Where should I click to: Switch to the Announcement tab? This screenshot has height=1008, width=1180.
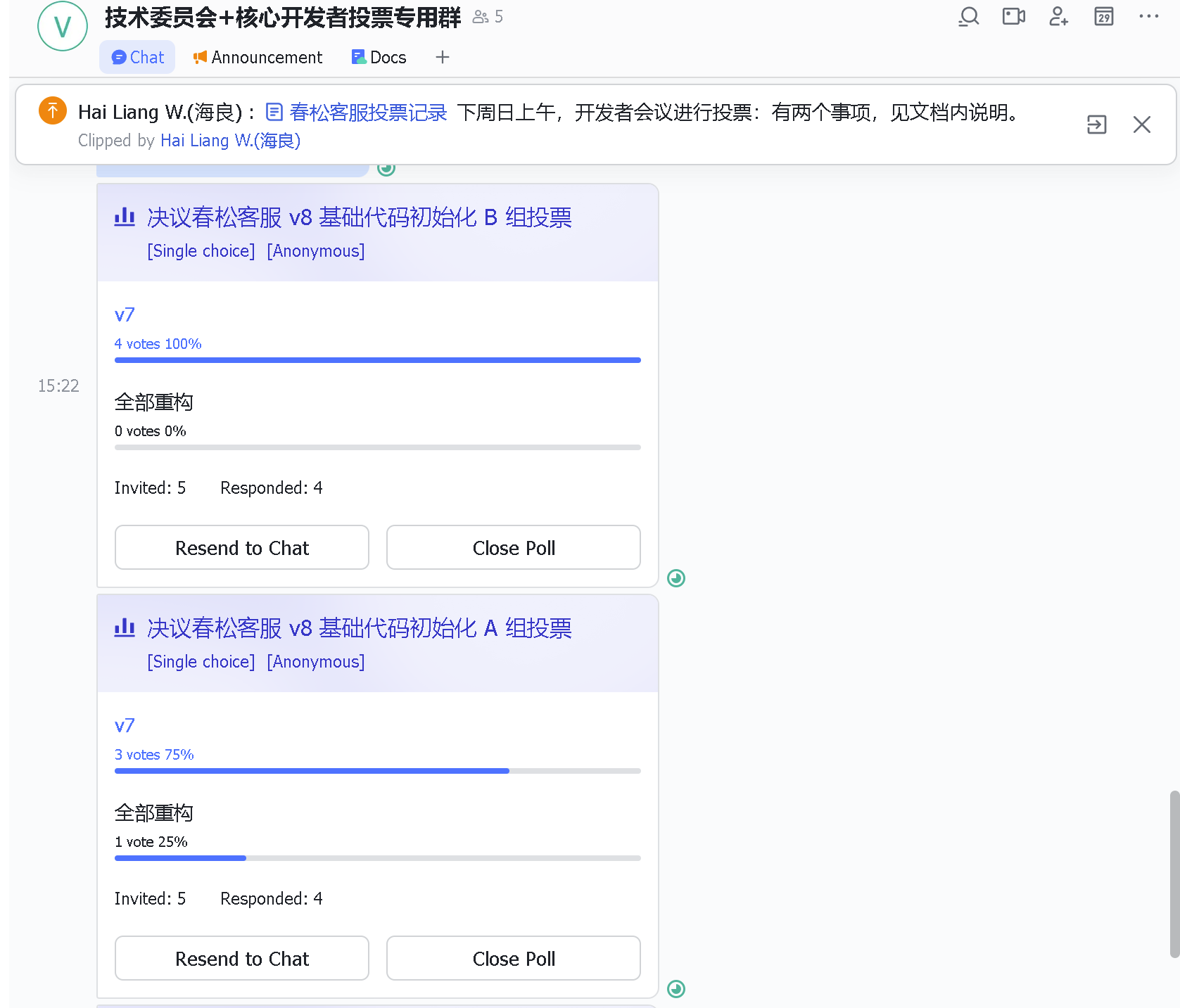click(x=258, y=57)
